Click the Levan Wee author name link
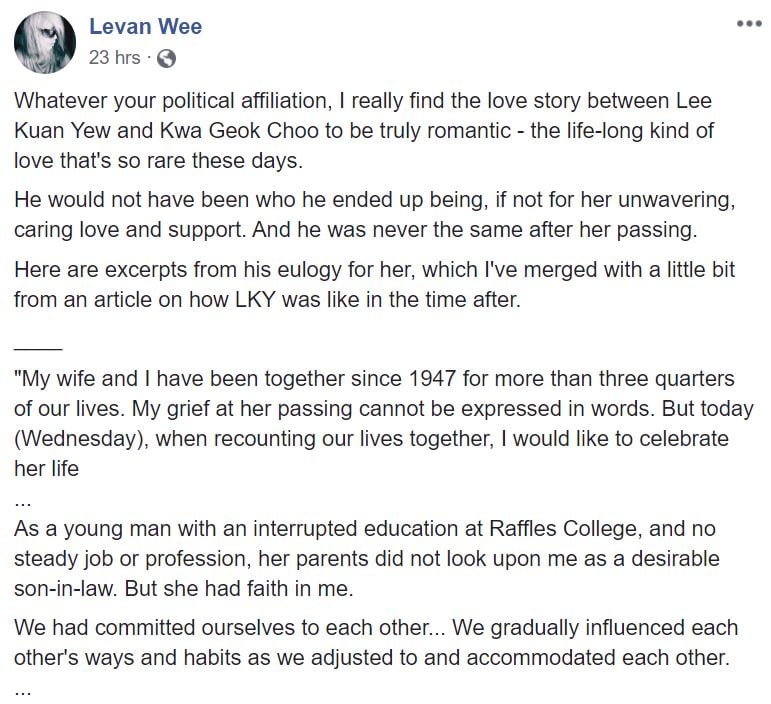This screenshot has height=704, width=771. (145, 27)
